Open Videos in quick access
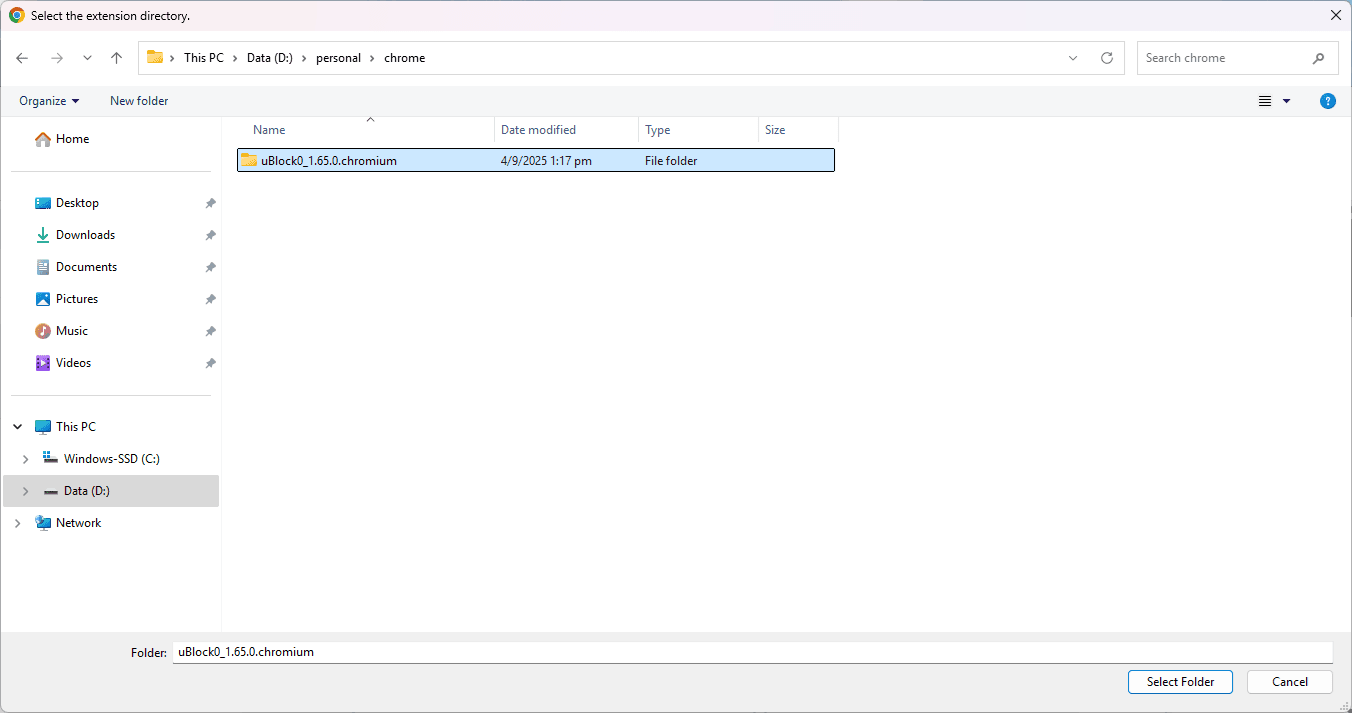This screenshot has width=1352, height=713. (64, 363)
